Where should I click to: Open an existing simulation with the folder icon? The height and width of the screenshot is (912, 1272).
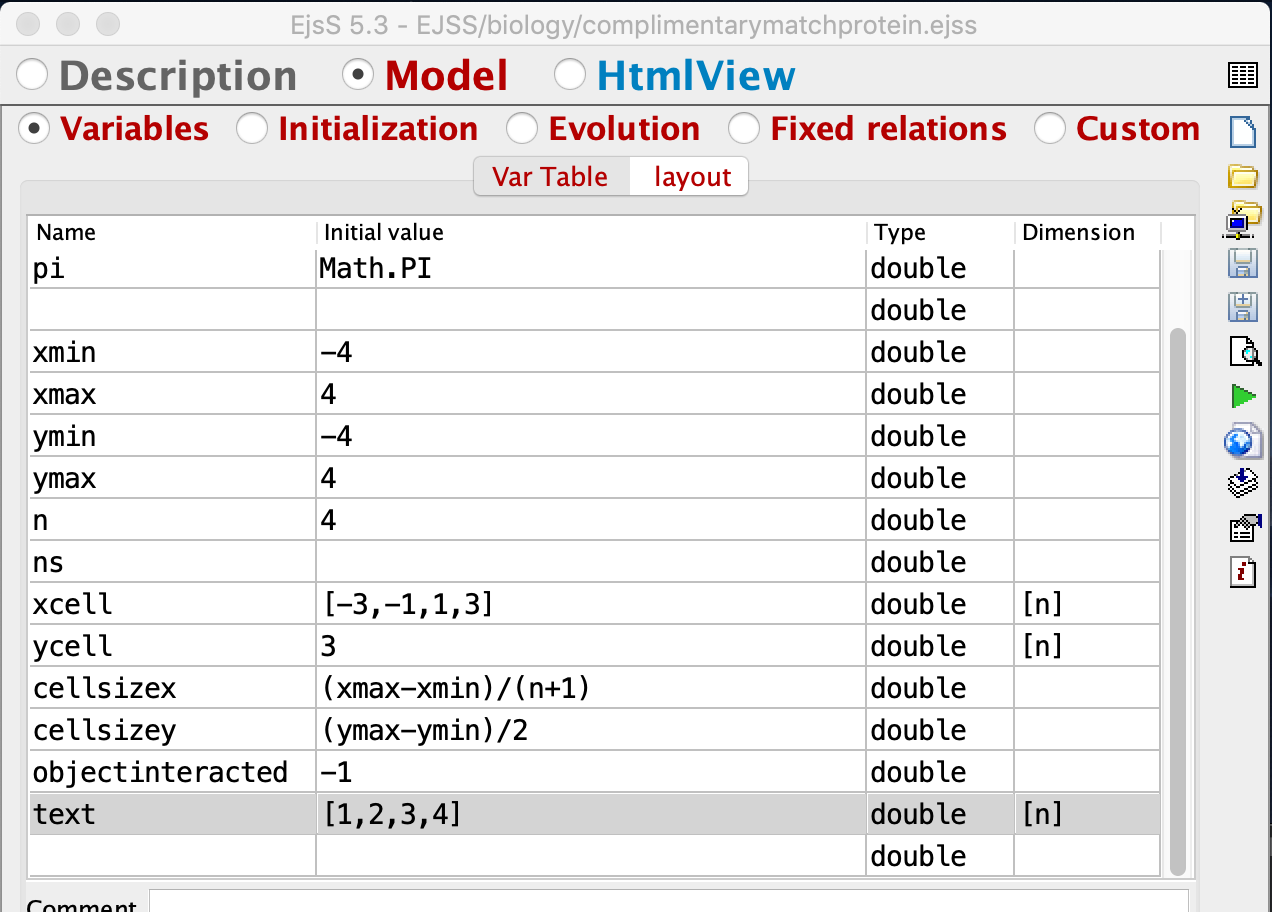(1242, 177)
